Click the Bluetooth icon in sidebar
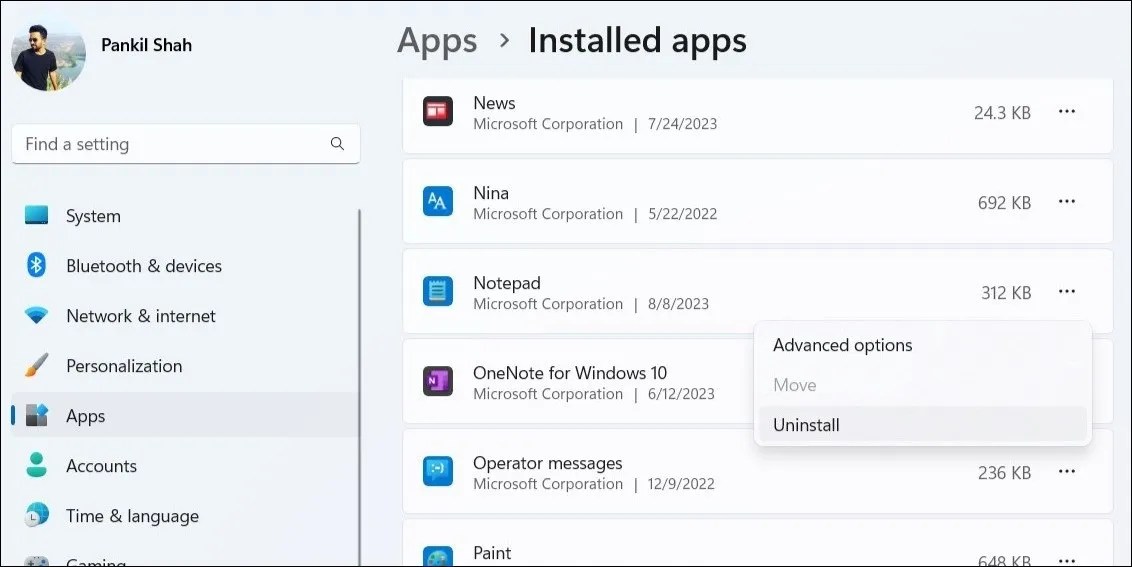Screen dimensions: 1132x567 (36, 265)
